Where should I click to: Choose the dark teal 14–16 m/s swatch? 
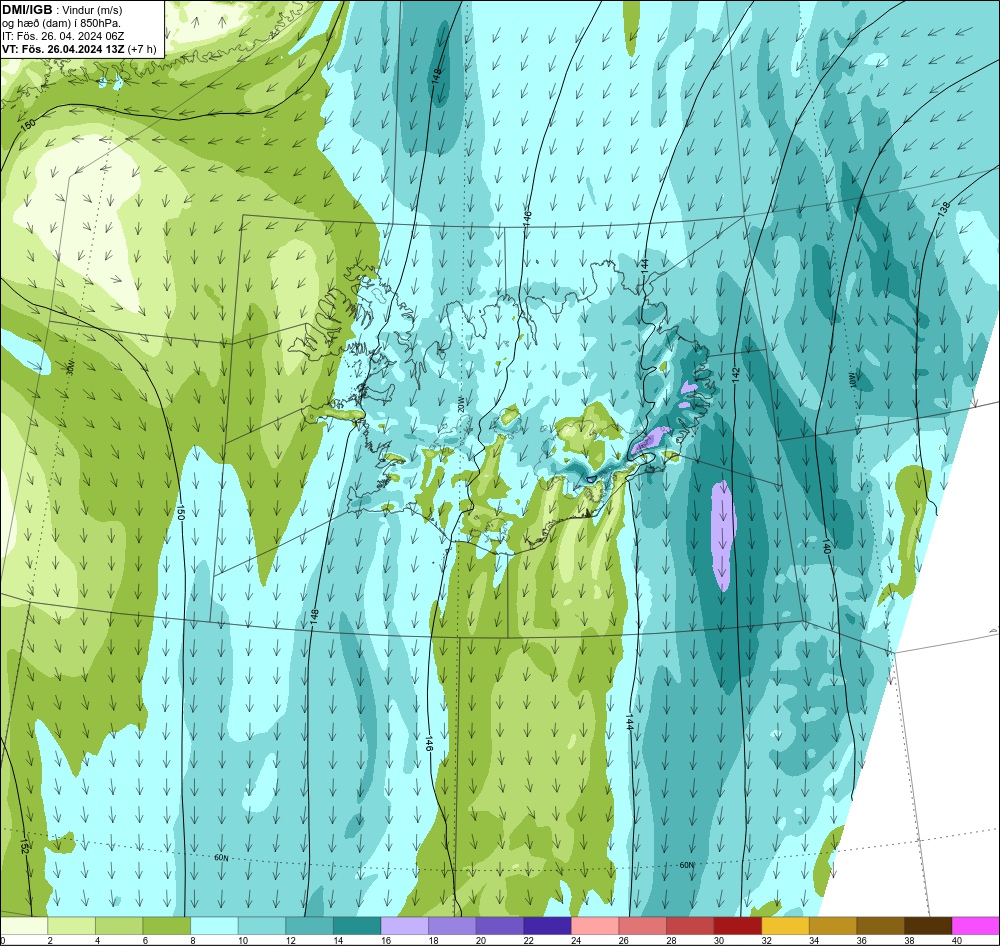(357, 926)
